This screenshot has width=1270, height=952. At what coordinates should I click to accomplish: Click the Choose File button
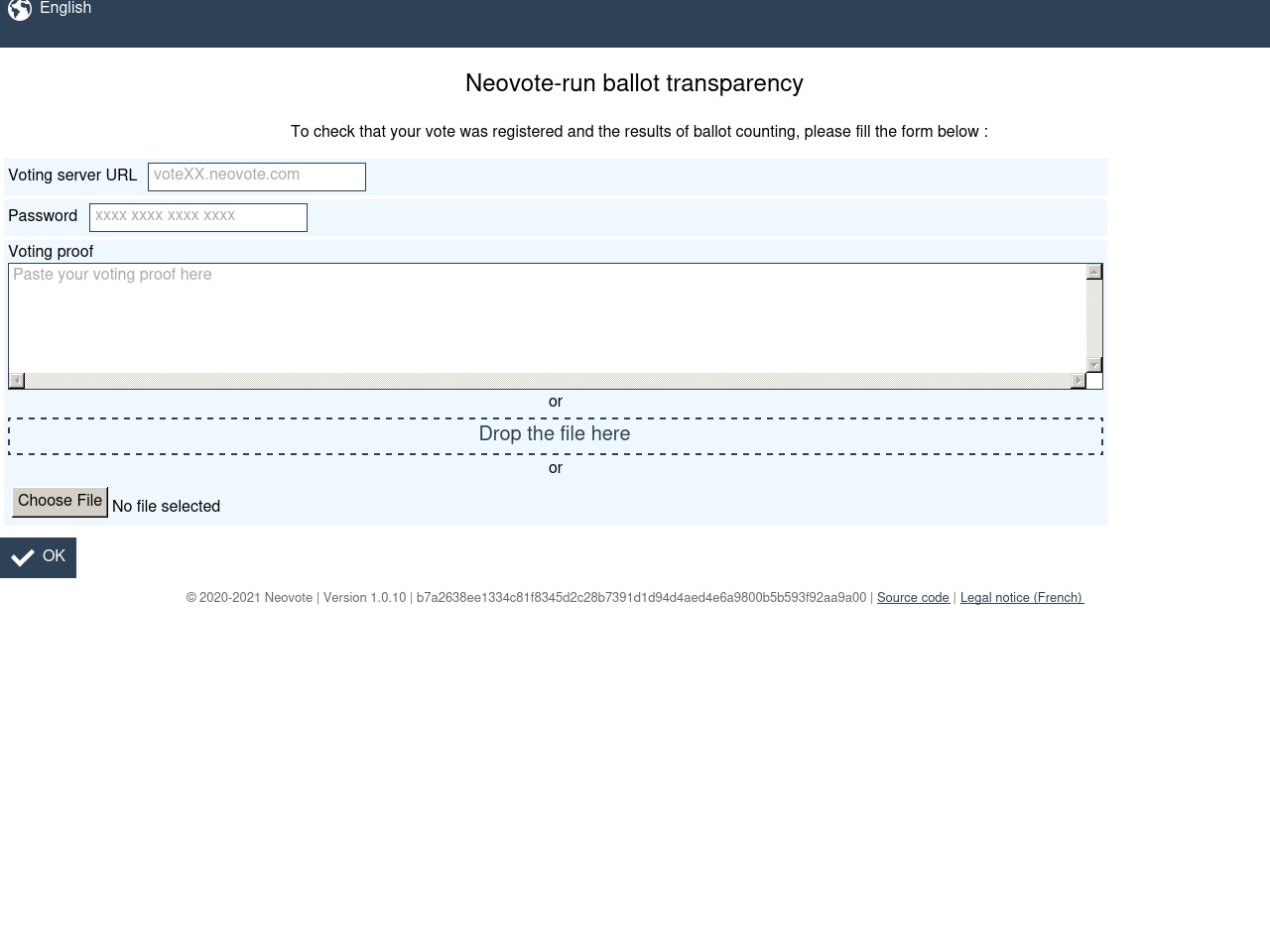60,502
